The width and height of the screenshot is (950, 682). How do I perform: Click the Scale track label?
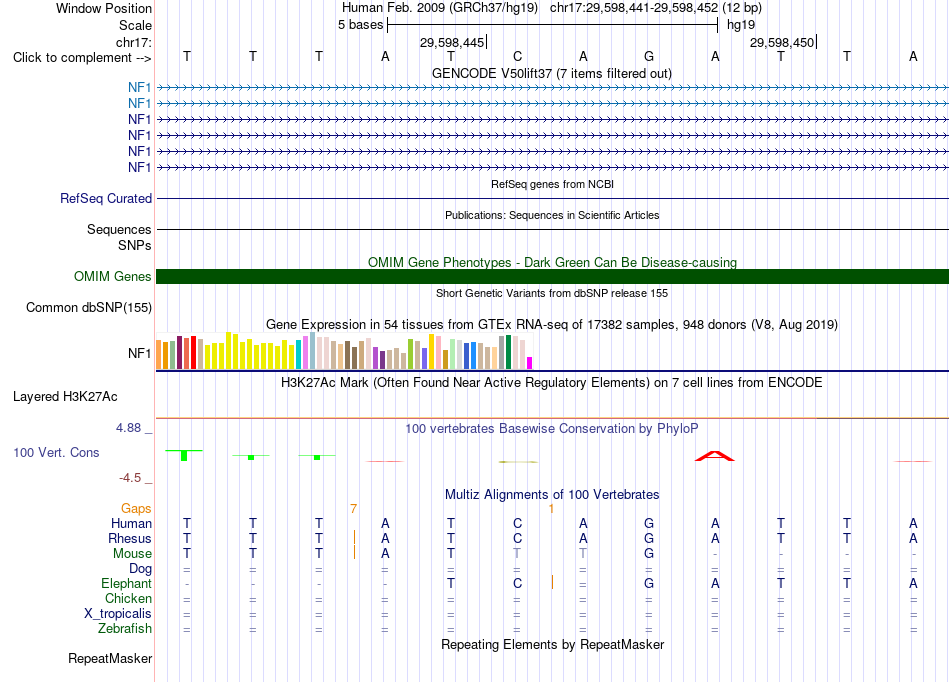point(135,25)
